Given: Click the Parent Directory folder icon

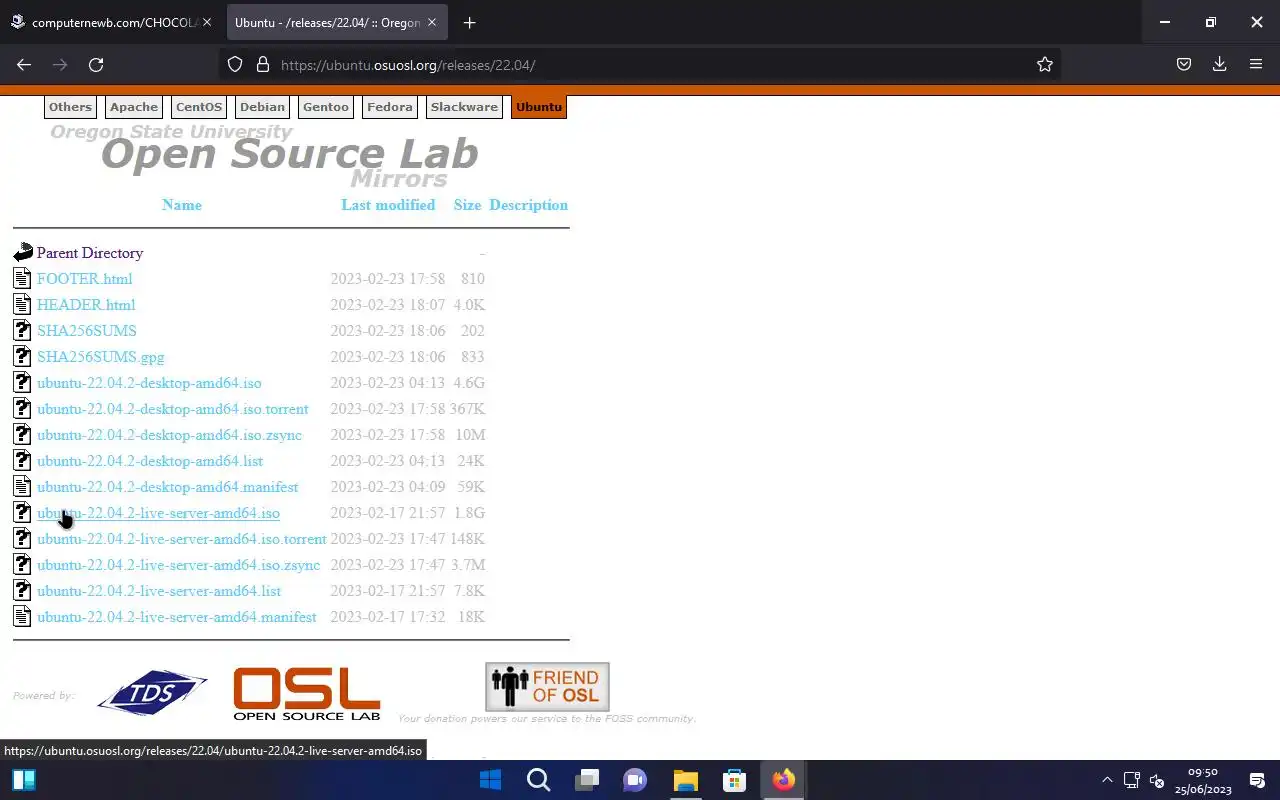Looking at the screenshot, I should [x=23, y=253].
